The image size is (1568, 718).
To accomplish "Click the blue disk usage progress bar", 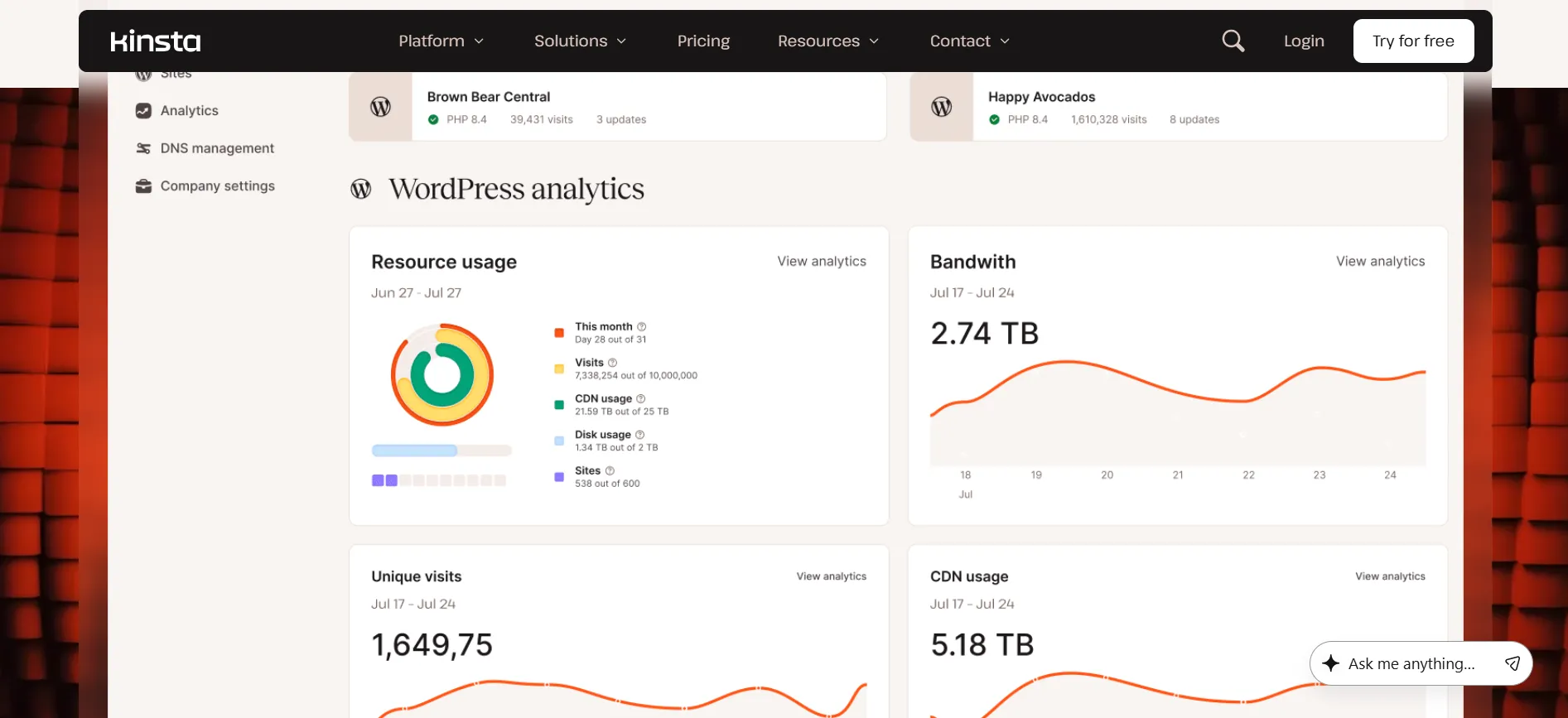I will [x=441, y=451].
